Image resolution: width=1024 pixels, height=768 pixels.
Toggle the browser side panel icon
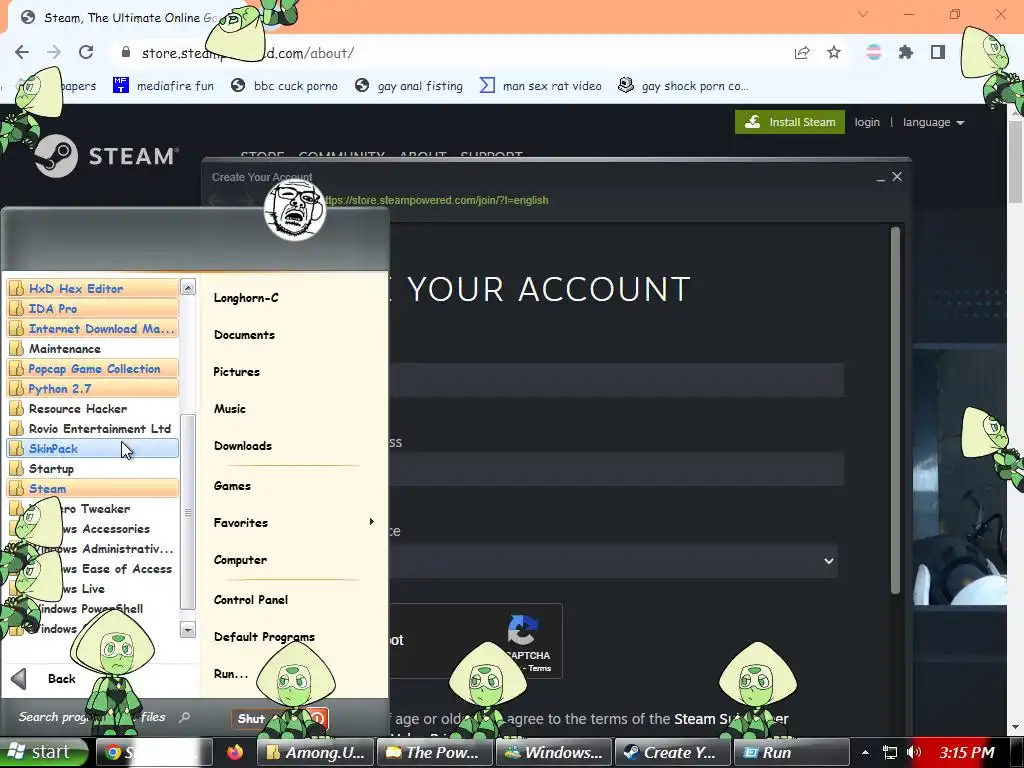coord(938,52)
